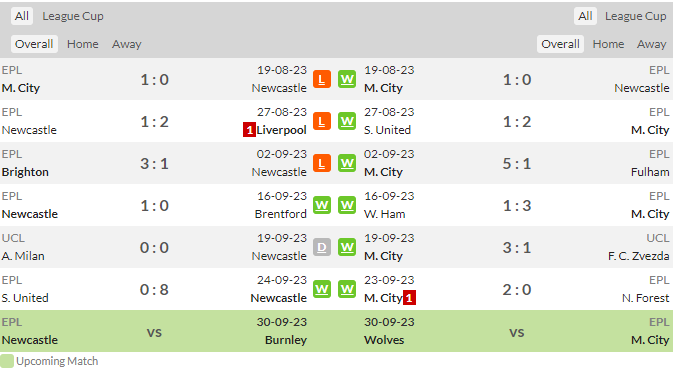Open the 5:1 M. City Fulham score
This screenshot has width=674, height=387.
tap(517, 163)
